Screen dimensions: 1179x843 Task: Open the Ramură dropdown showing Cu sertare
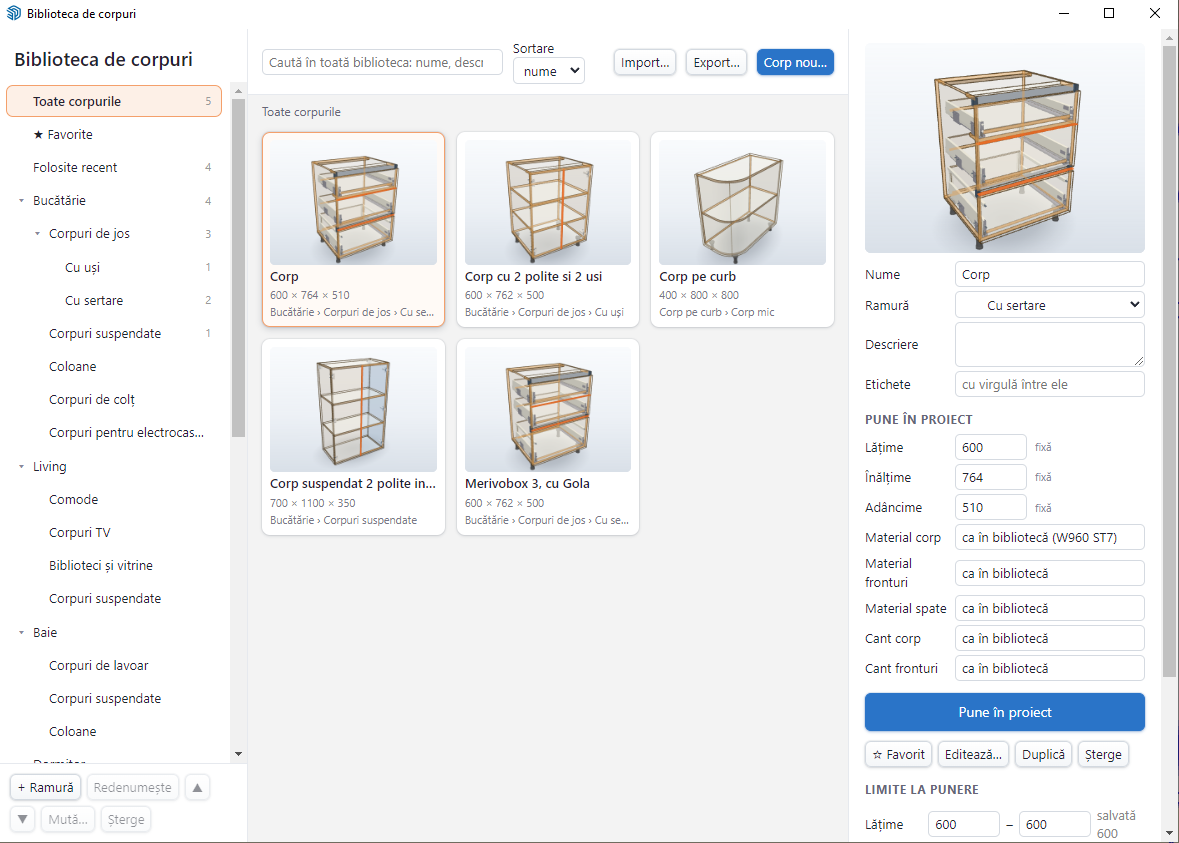pyautogui.click(x=1050, y=305)
